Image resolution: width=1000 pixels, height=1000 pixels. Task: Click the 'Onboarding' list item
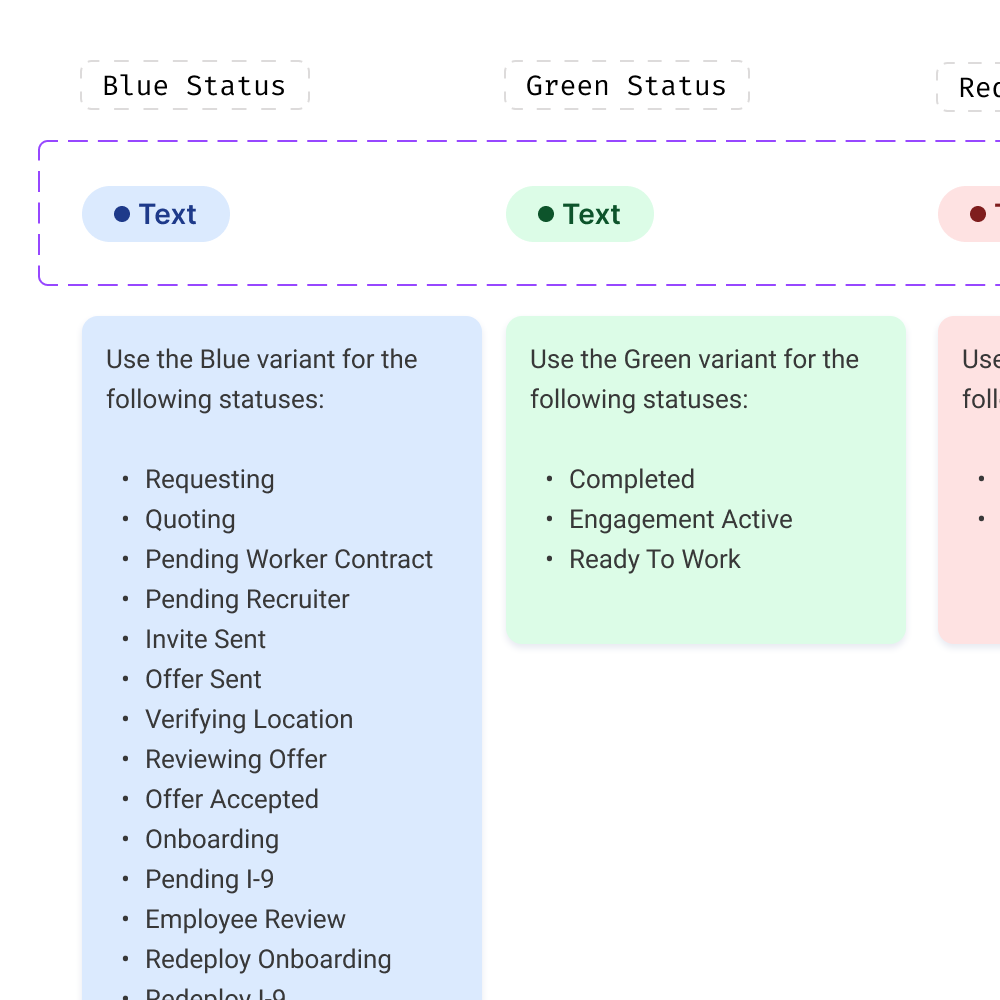[212, 839]
